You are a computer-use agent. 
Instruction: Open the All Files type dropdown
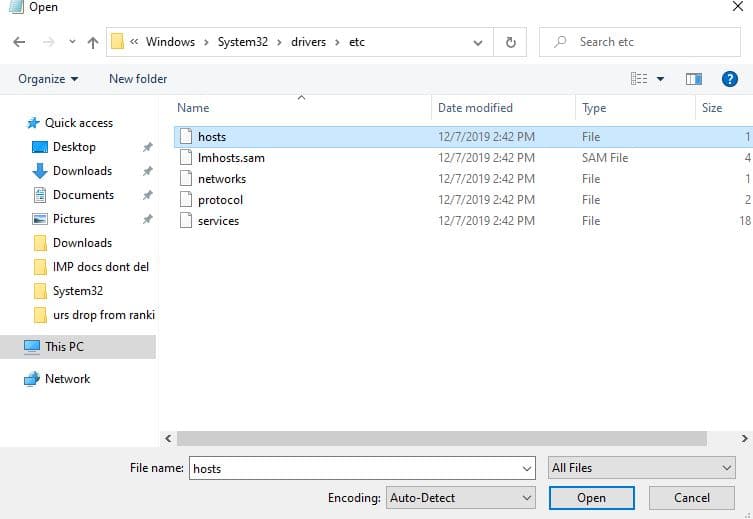coord(642,468)
